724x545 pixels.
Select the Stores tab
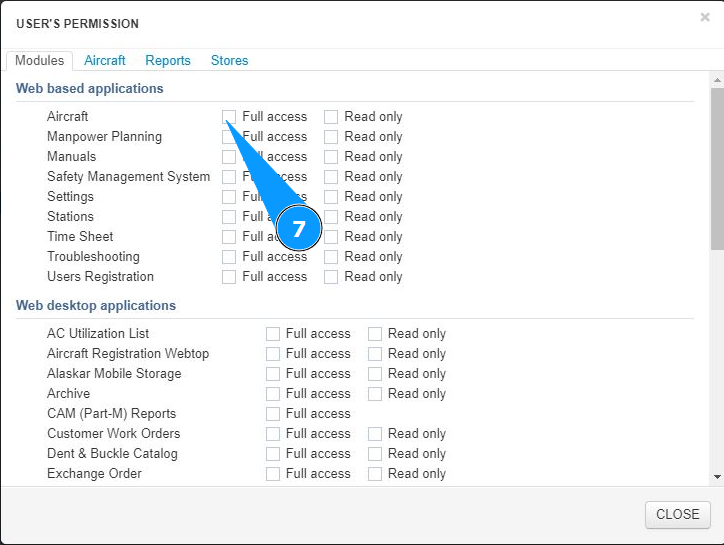pyautogui.click(x=229, y=61)
